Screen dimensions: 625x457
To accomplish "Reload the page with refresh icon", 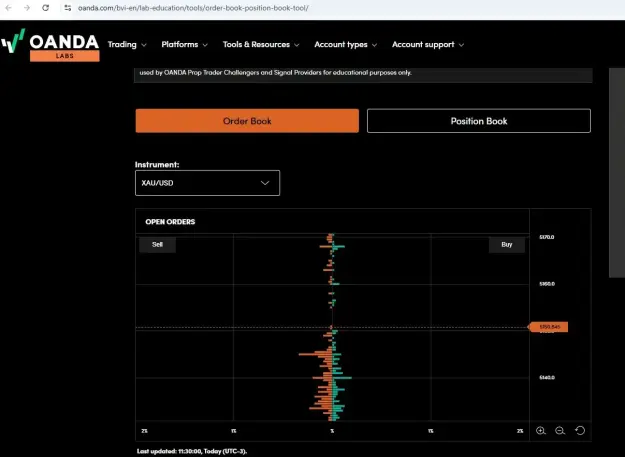I will (45, 8).
